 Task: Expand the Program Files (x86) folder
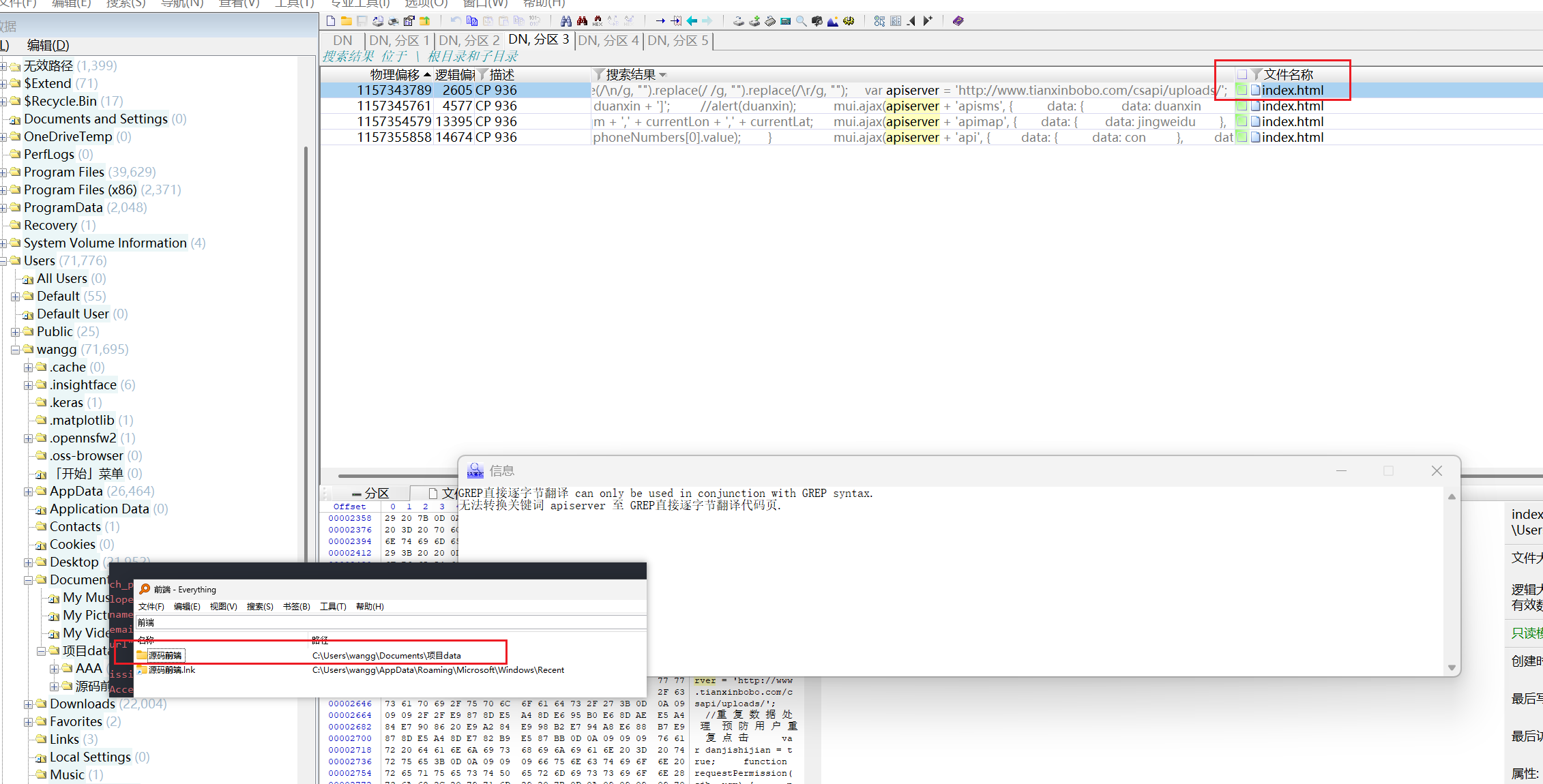pyautogui.click(x=3, y=190)
